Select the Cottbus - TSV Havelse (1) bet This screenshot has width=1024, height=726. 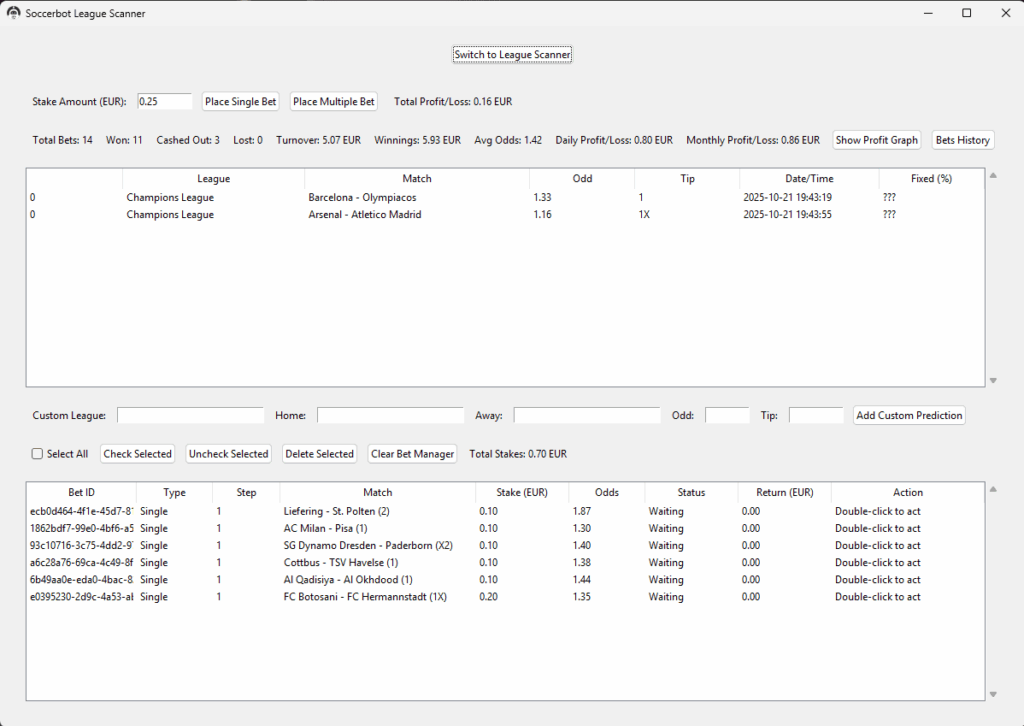[505, 562]
